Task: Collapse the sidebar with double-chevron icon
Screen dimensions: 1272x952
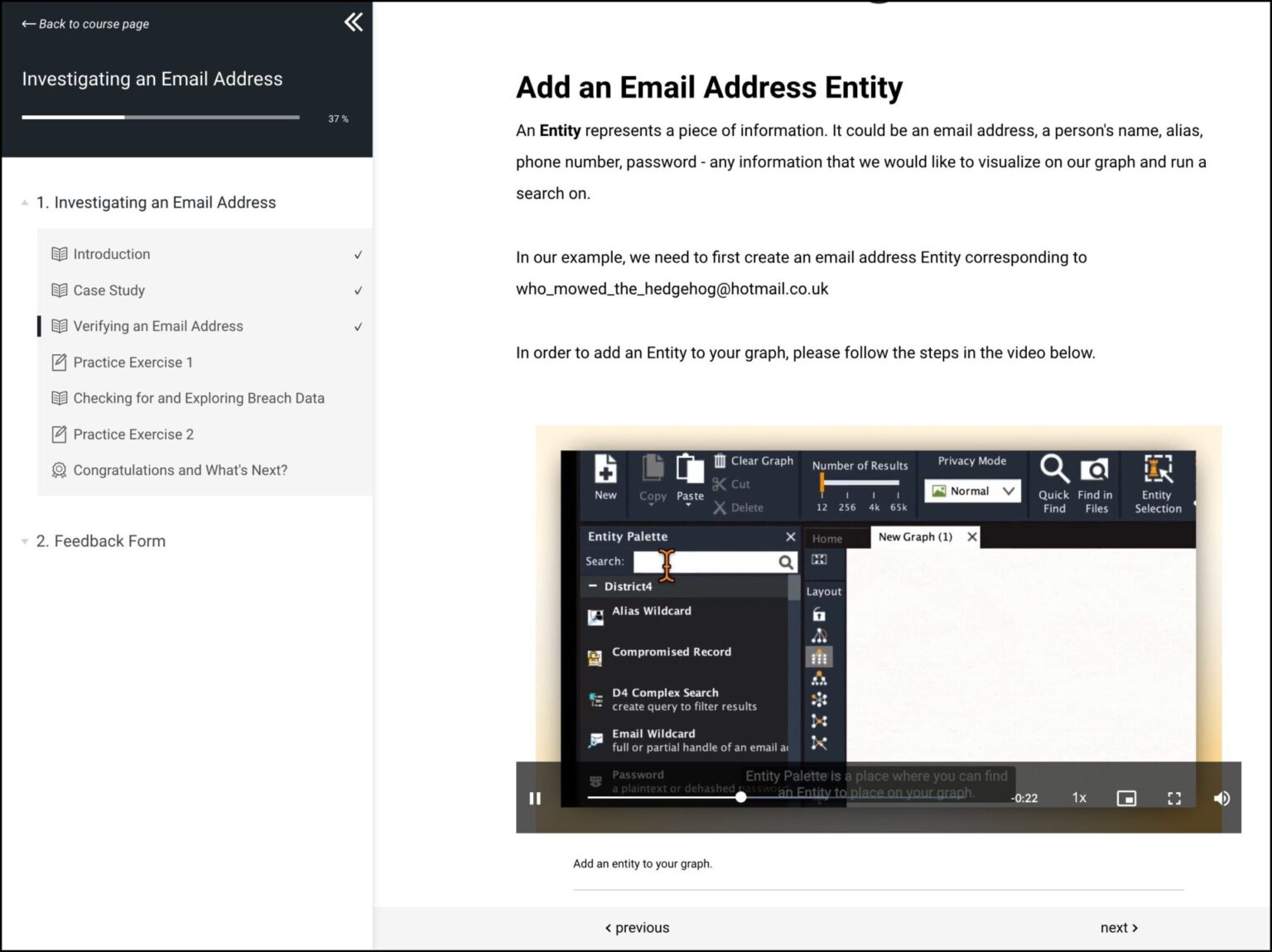Action: [x=354, y=22]
